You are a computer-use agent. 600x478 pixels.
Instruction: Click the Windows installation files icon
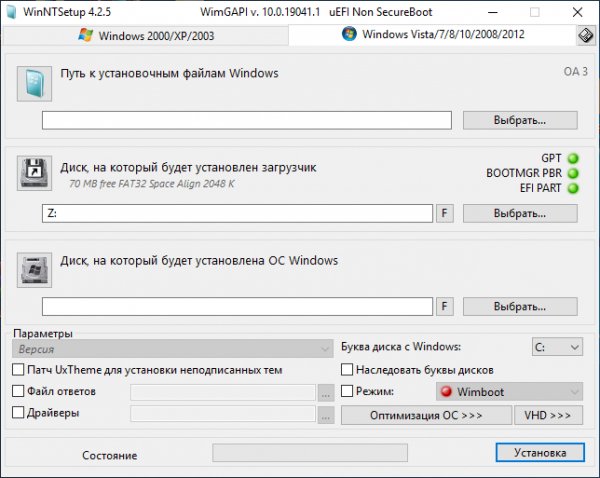point(34,84)
